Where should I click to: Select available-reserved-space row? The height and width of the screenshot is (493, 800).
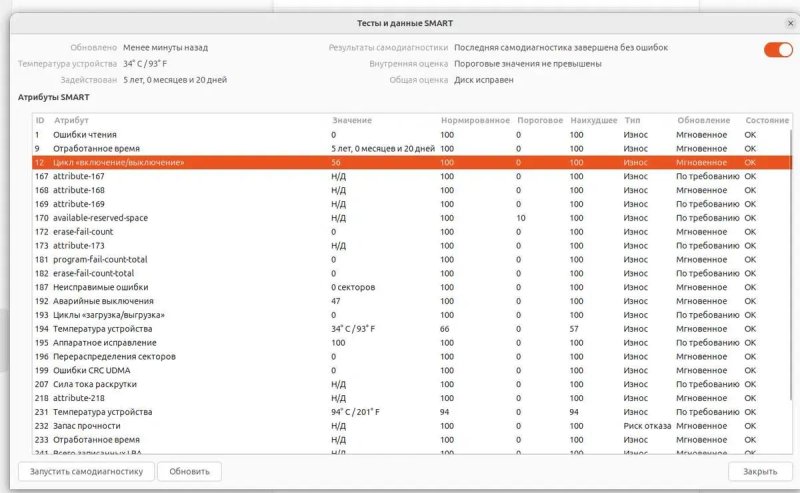tap(412, 218)
